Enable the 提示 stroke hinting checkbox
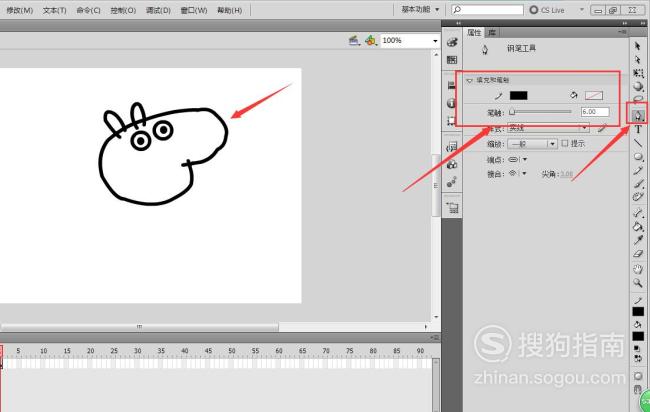Image resolution: width=650 pixels, height=412 pixels. click(565, 143)
